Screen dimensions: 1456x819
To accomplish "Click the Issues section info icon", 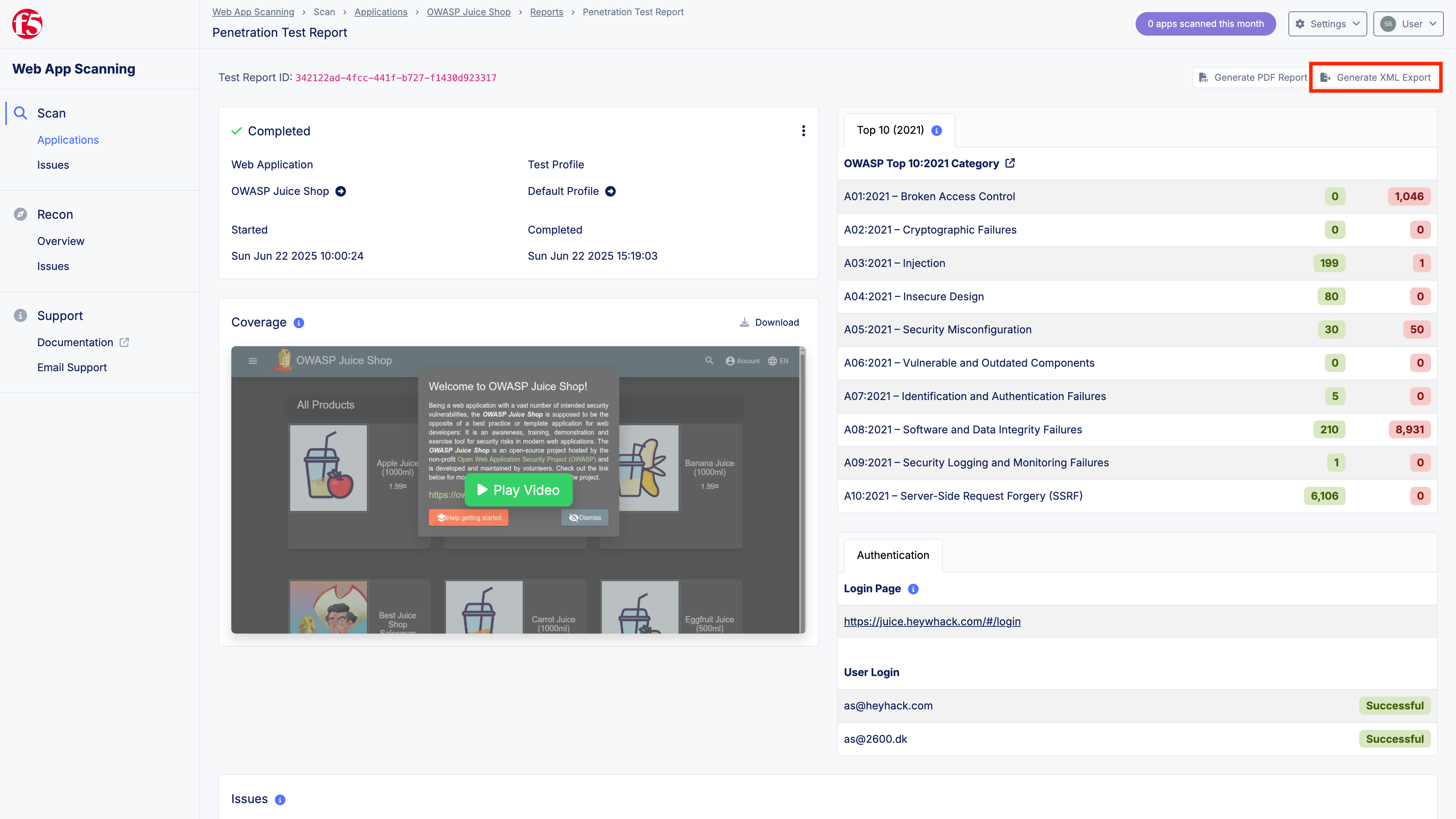I will pyautogui.click(x=280, y=800).
